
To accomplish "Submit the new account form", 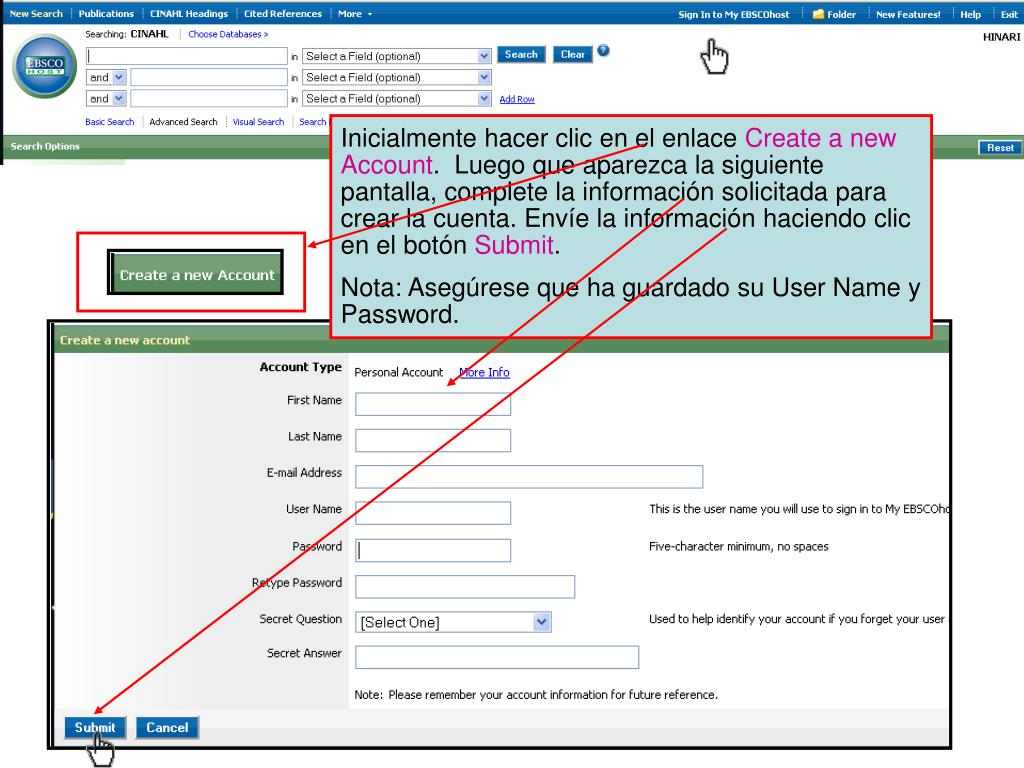I will (x=95, y=728).
